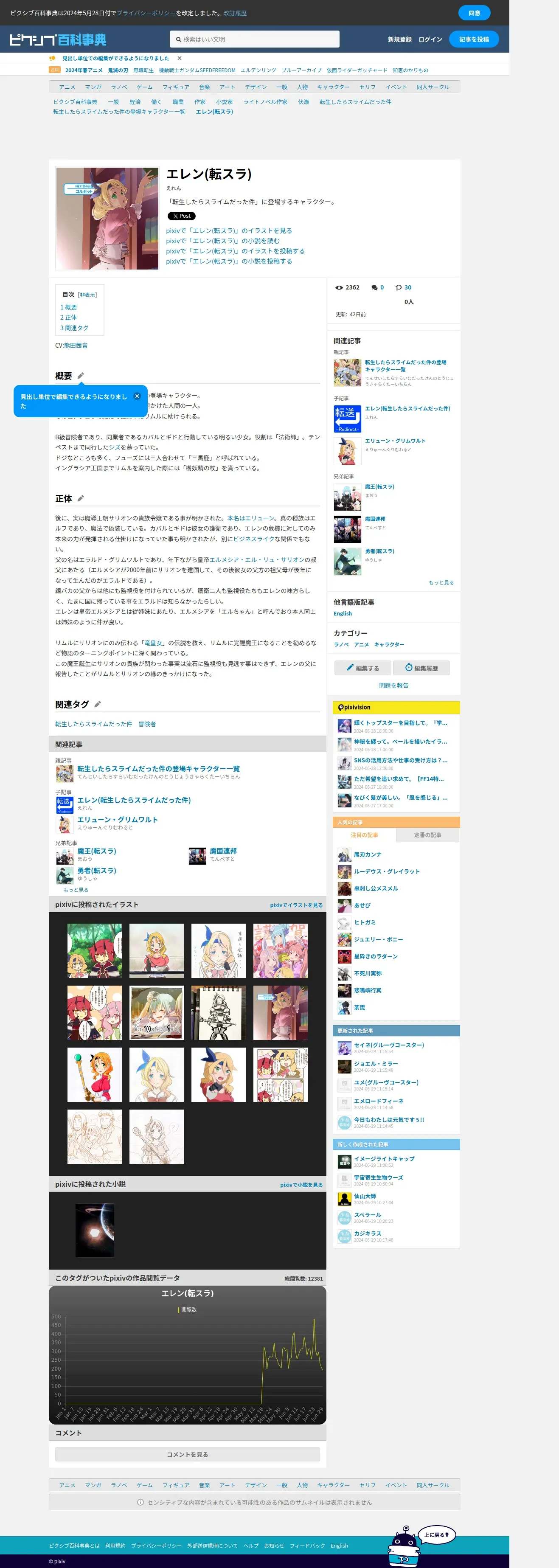Open updated article ジョエル・ミラー
Screen dimensions: 559x1568
click(376, 1063)
